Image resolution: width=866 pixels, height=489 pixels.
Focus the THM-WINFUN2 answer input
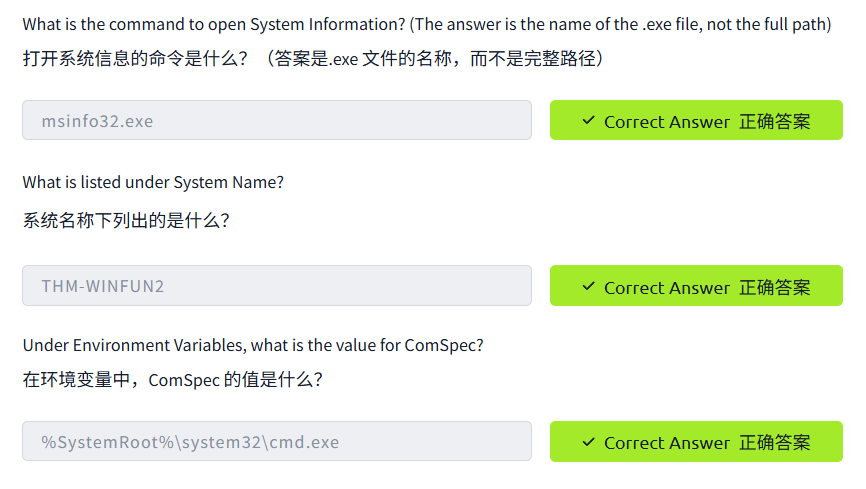click(276, 286)
